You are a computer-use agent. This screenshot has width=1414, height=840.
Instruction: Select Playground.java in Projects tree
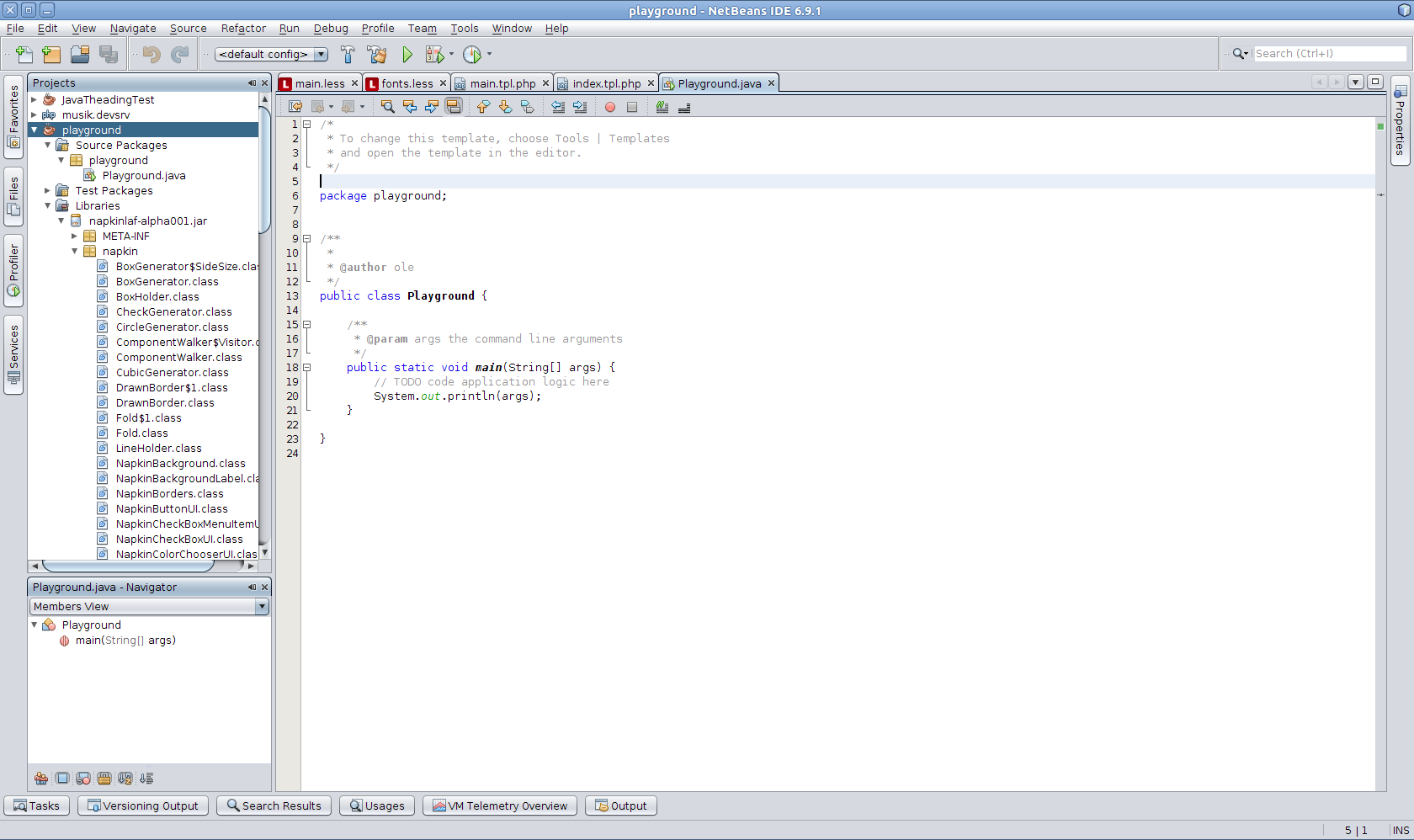[143, 175]
